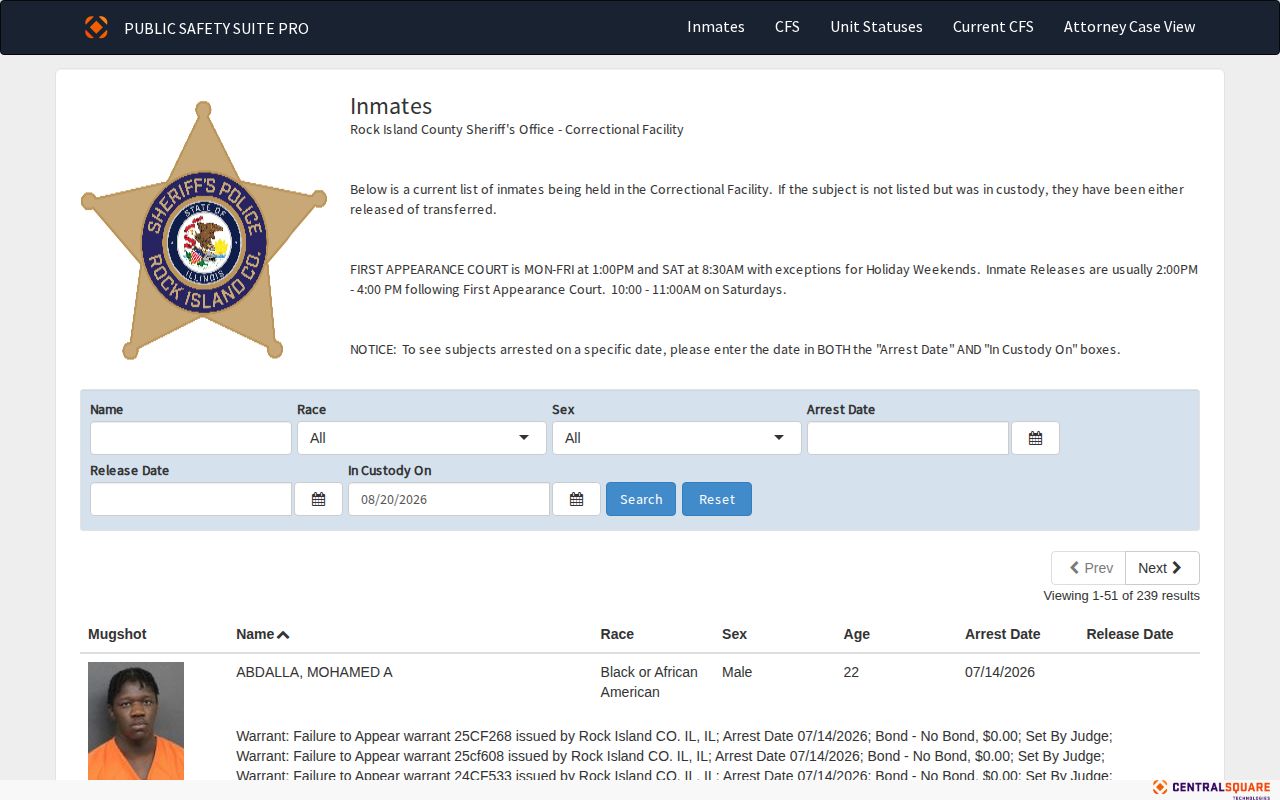Click the Mugshot column header
Image resolution: width=1280 pixels, height=800 pixels.
click(117, 634)
